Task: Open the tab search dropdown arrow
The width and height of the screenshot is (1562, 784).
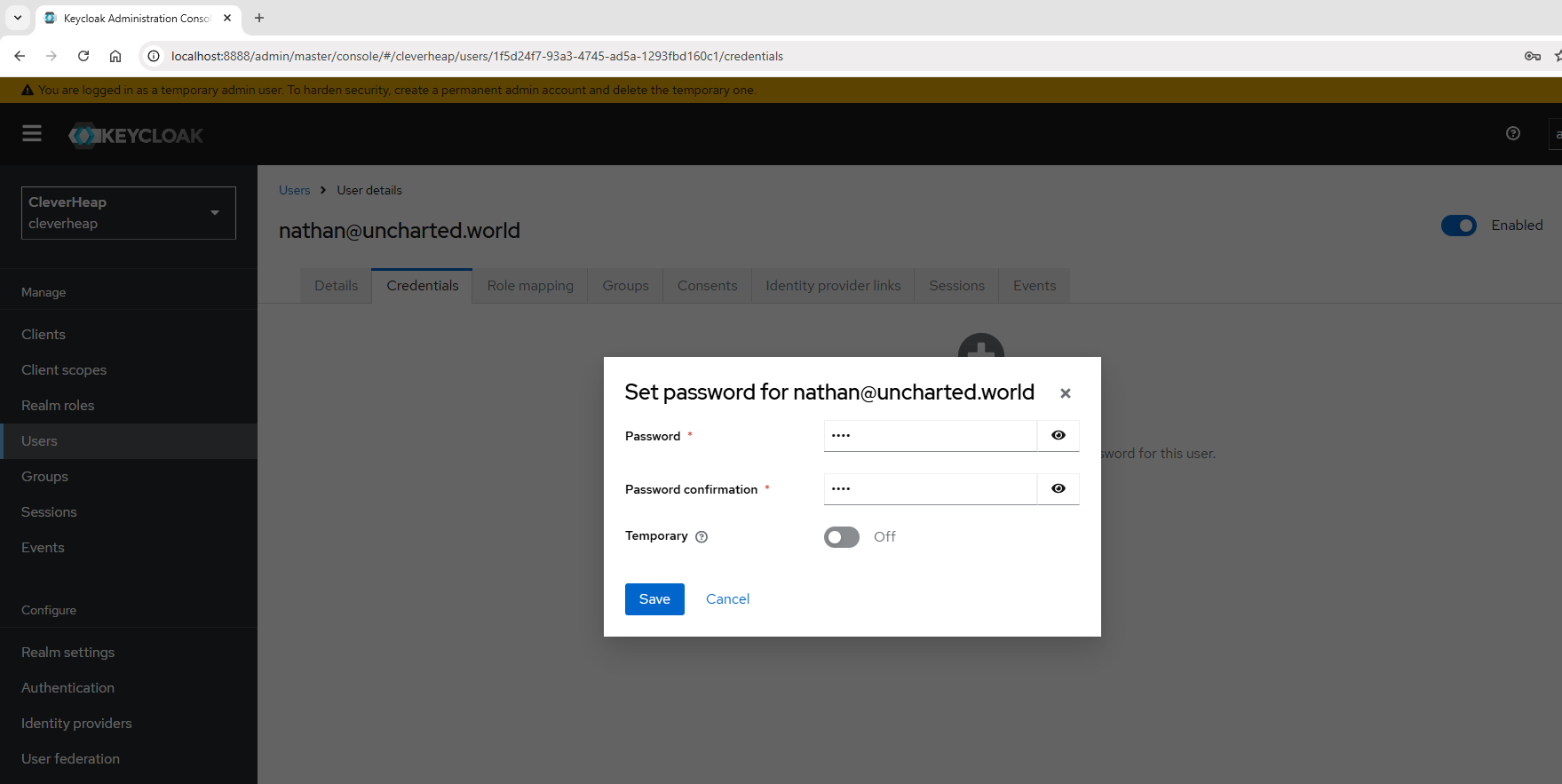Action: click(x=18, y=18)
